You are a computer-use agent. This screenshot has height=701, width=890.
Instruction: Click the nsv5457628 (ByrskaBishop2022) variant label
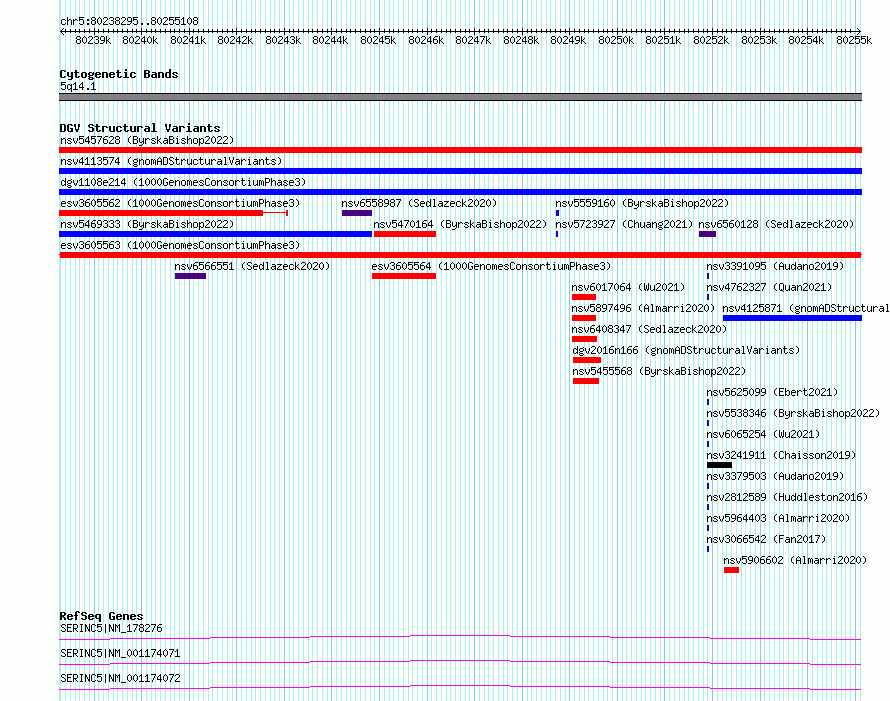coord(147,140)
